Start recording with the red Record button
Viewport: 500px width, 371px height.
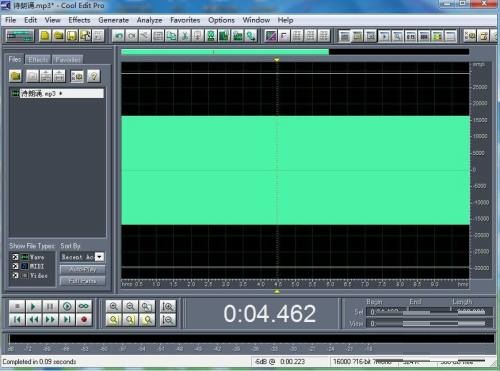pyautogui.click(x=84, y=320)
